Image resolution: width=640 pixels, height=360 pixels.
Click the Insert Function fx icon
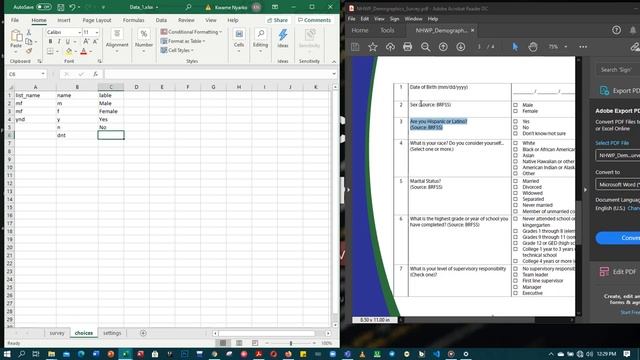(x=96, y=74)
